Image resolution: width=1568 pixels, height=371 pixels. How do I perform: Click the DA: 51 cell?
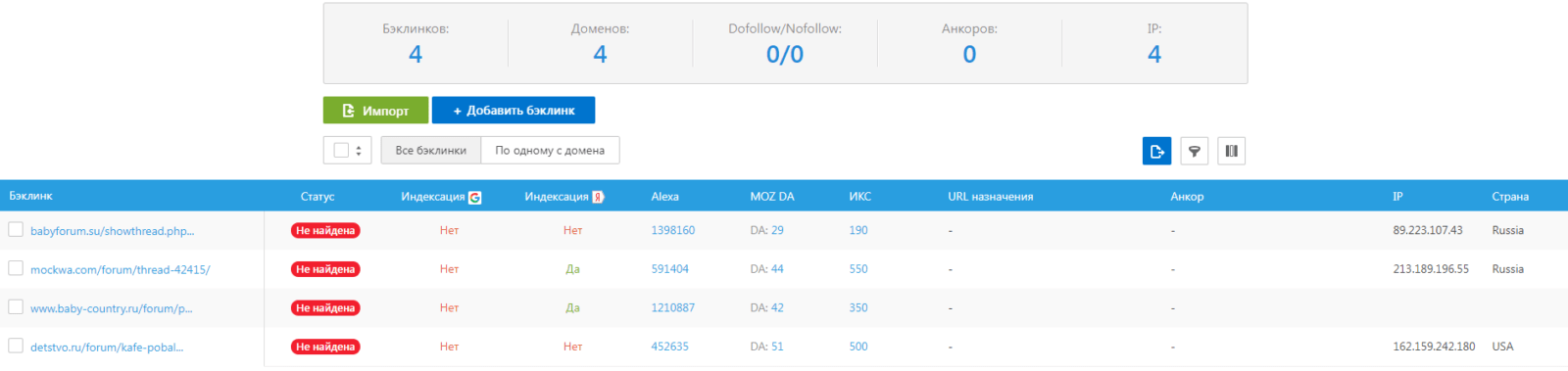point(766,347)
